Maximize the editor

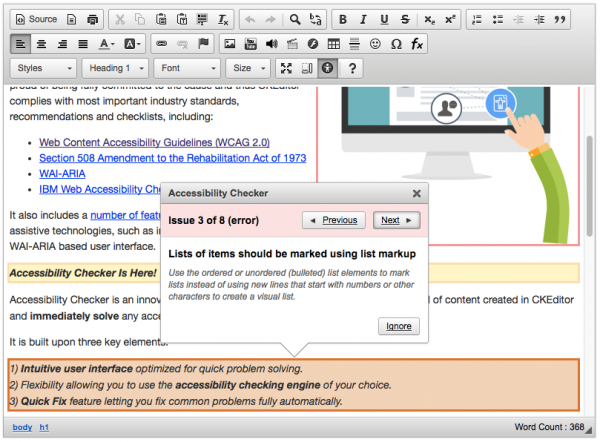pos(286,68)
